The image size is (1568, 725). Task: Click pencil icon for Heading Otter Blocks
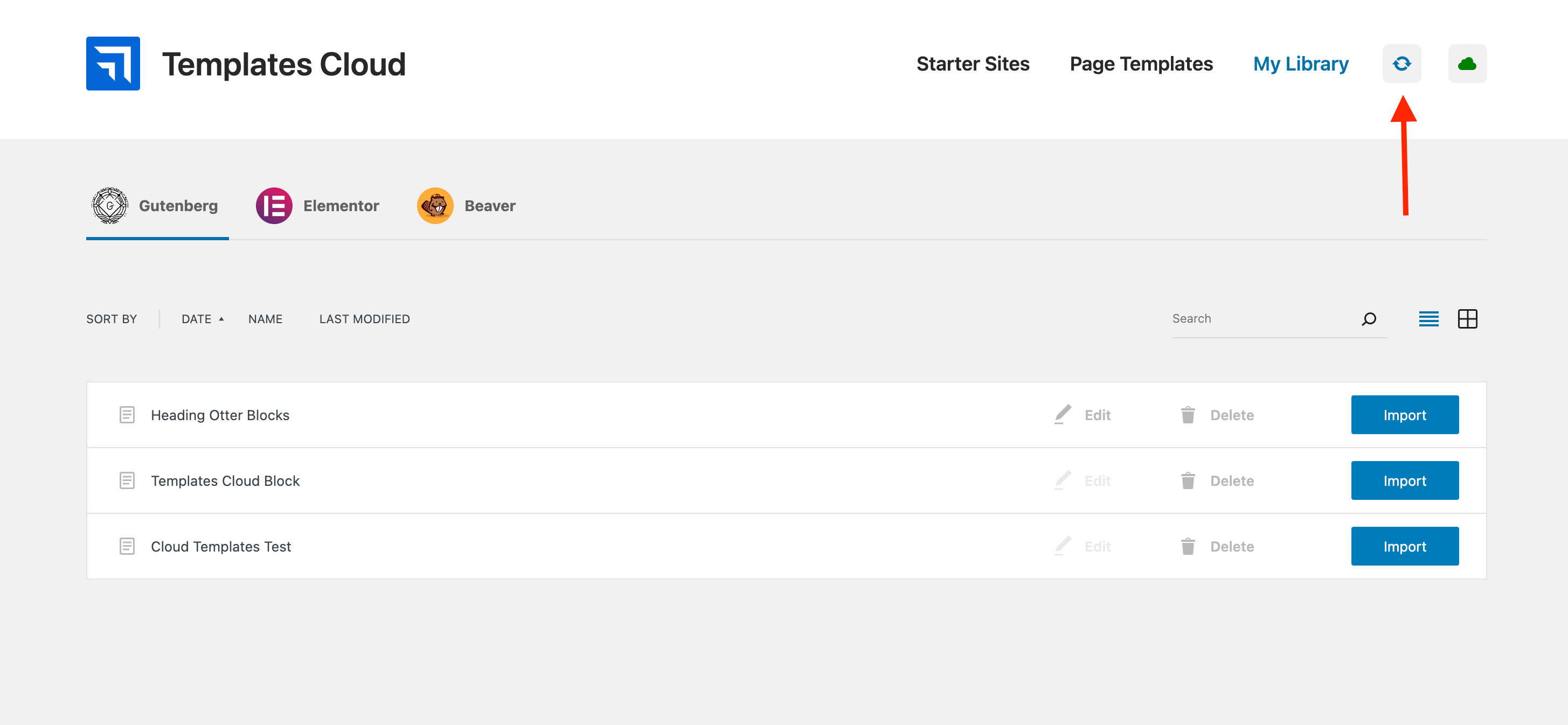1062,415
